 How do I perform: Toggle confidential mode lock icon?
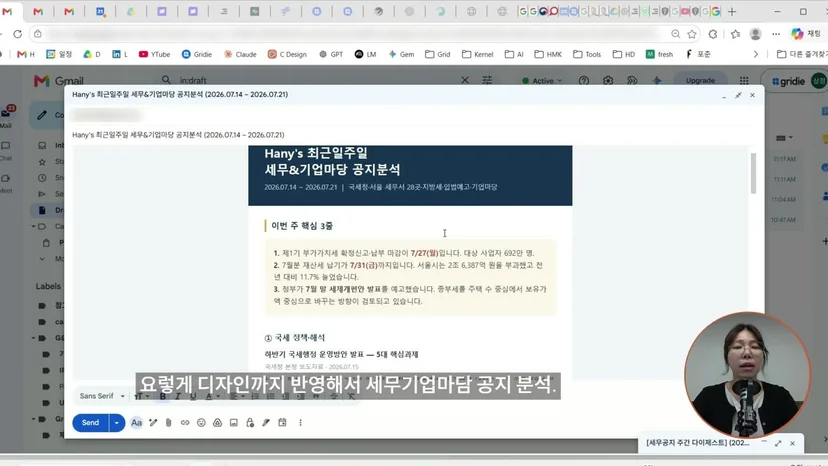click(x=250, y=423)
